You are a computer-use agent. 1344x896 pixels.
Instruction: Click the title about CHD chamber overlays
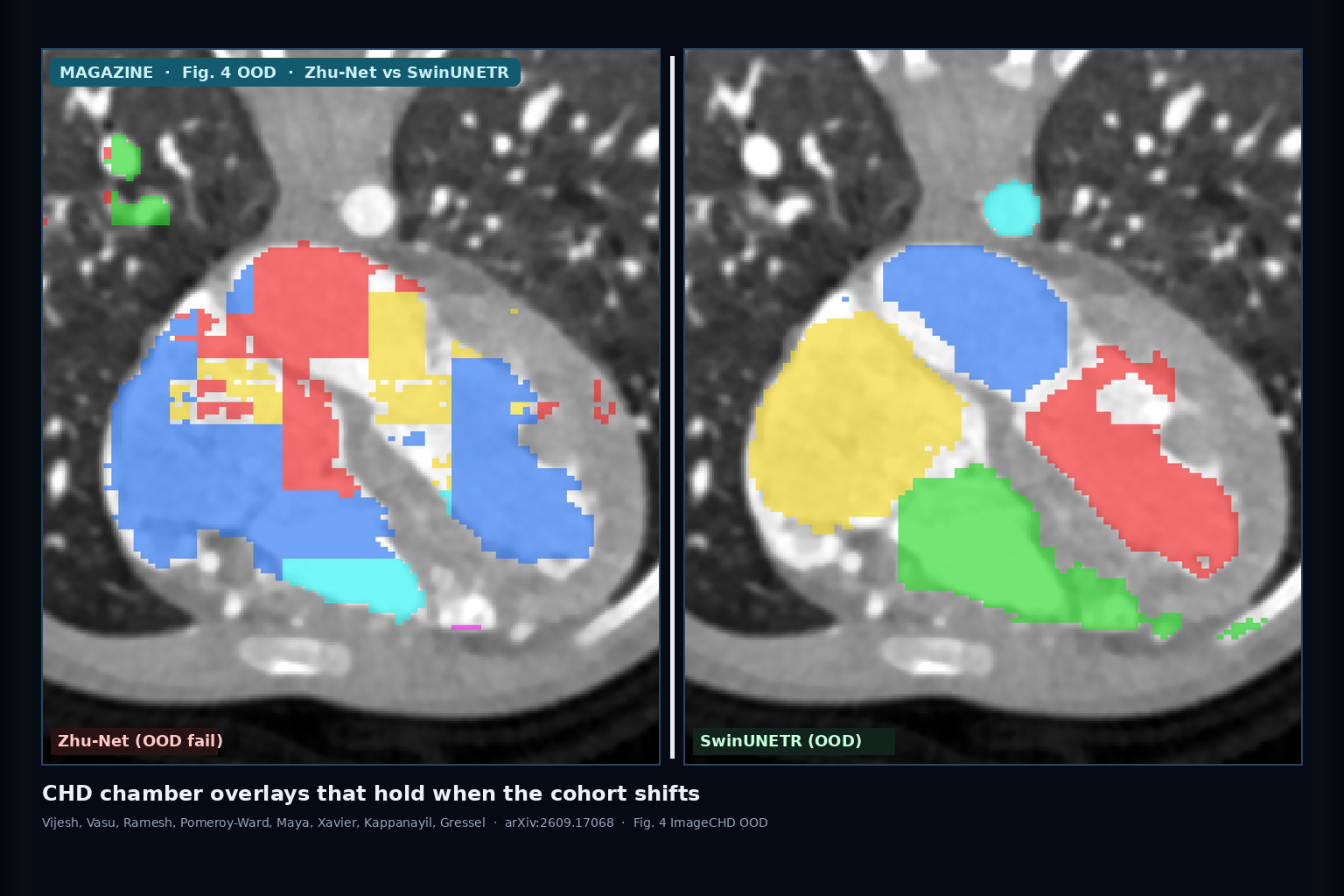click(371, 794)
